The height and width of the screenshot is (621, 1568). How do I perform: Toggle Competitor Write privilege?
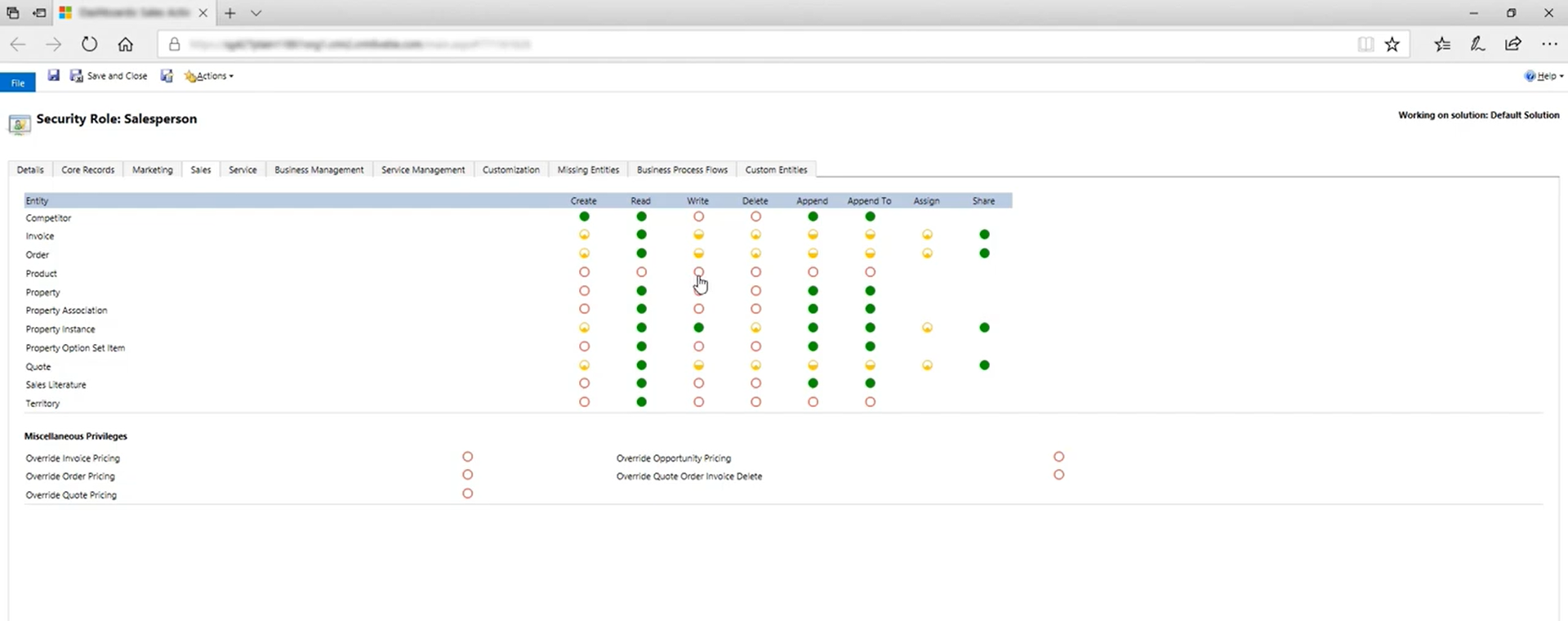698,217
